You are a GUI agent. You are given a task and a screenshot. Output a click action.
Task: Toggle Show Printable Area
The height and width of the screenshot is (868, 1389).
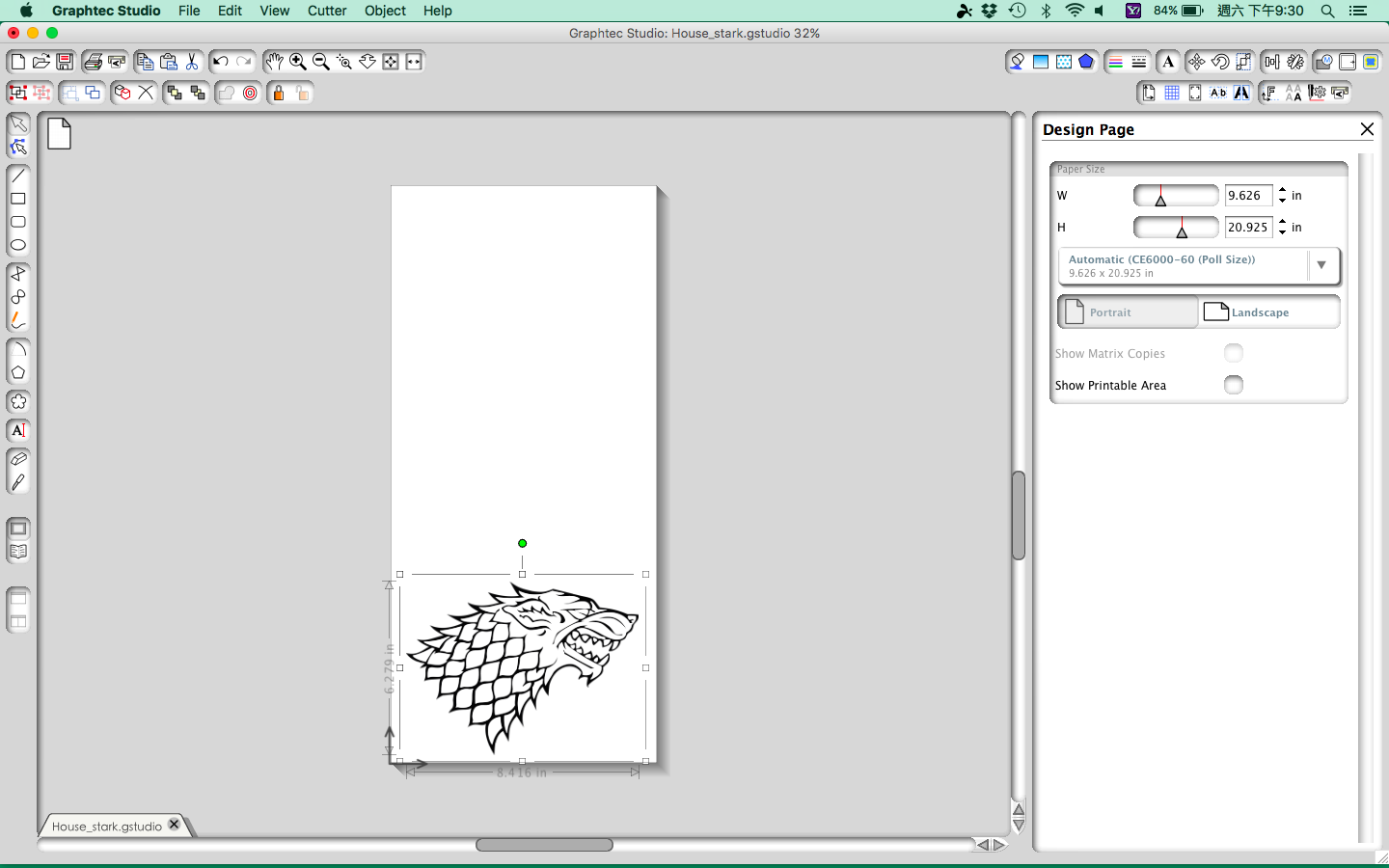pyautogui.click(x=1234, y=385)
